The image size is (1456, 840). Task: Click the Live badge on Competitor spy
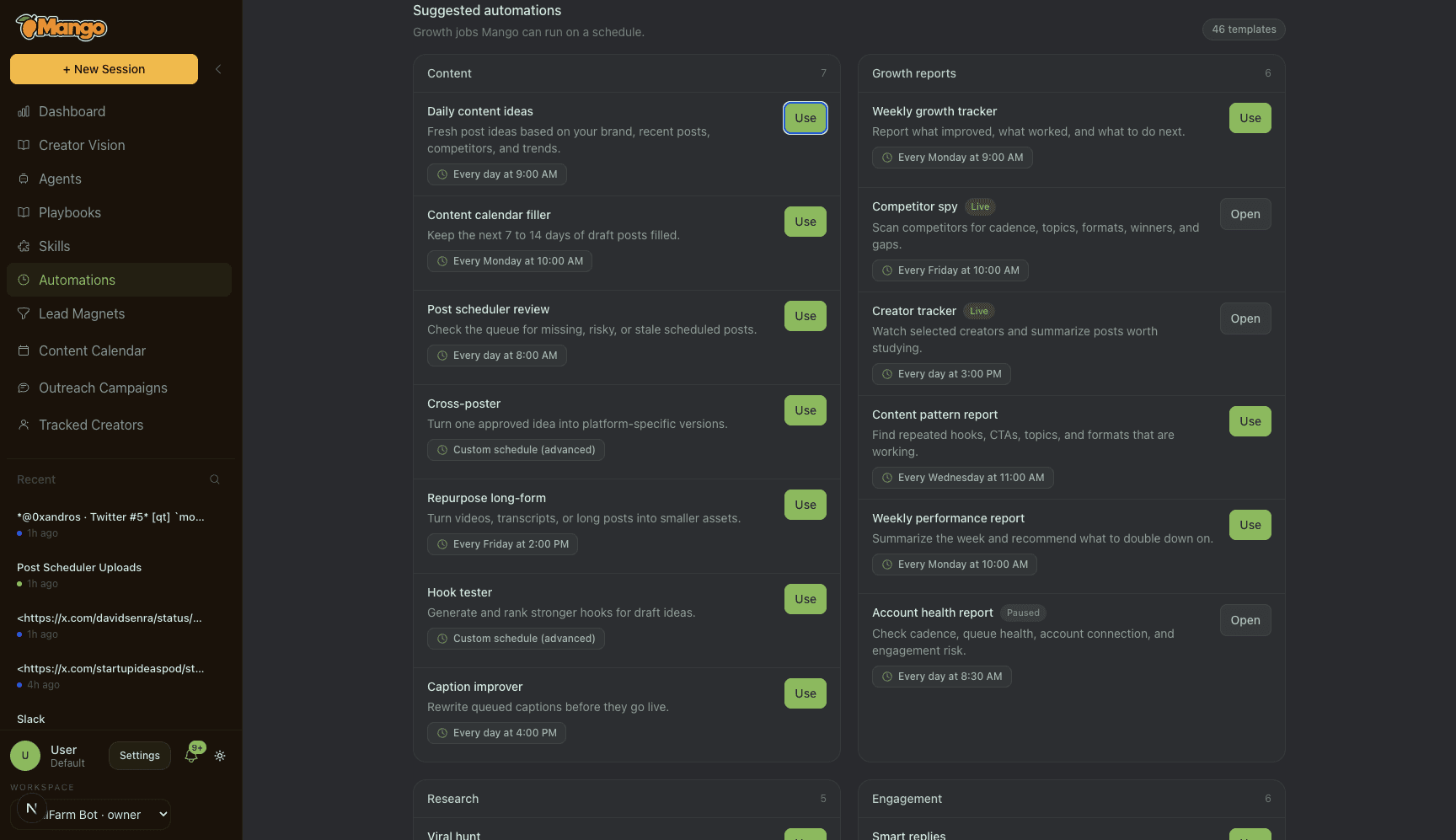point(980,206)
